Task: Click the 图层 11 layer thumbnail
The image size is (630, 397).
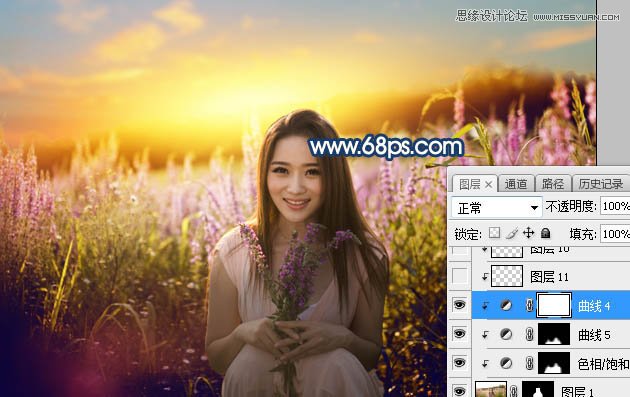Action: click(507, 276)
